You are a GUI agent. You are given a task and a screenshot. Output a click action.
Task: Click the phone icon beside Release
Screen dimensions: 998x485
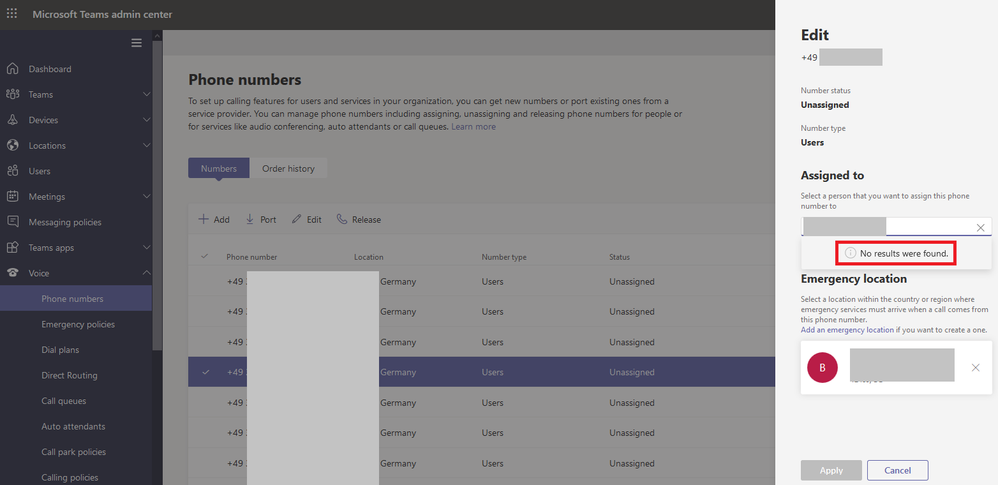click(342, 219)
